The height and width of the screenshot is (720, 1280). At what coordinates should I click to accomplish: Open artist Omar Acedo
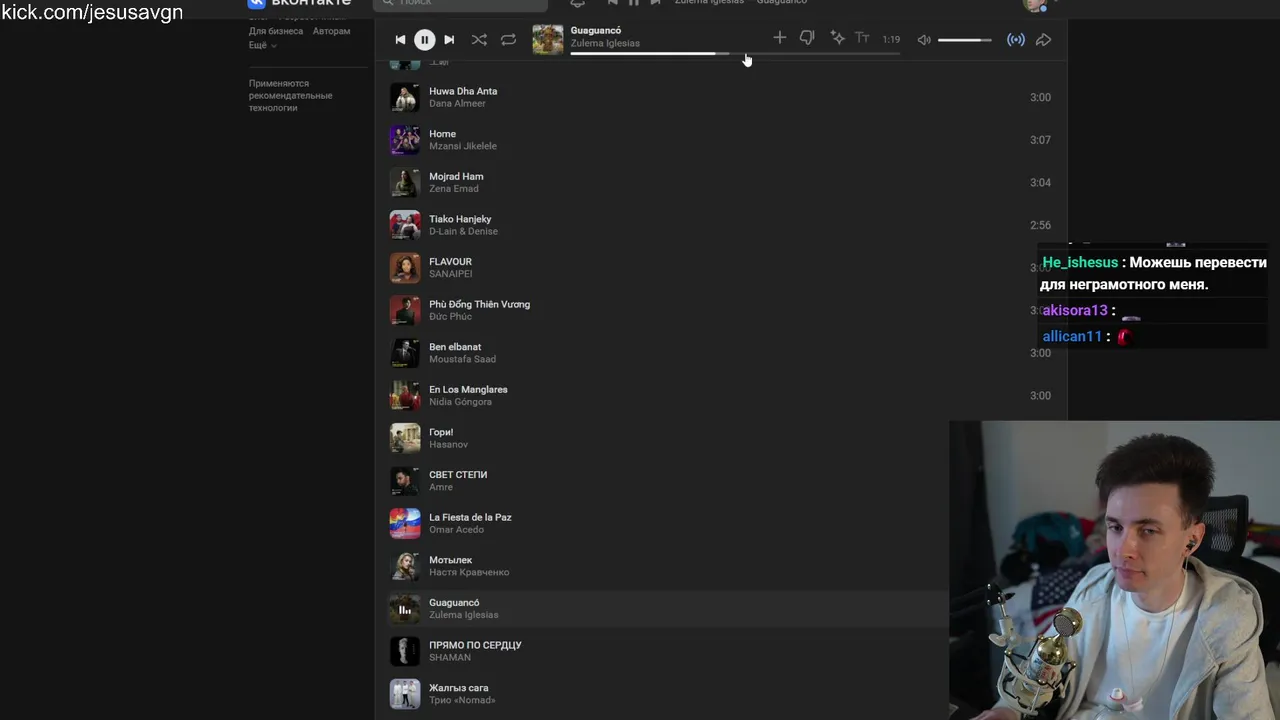point(456,529)
